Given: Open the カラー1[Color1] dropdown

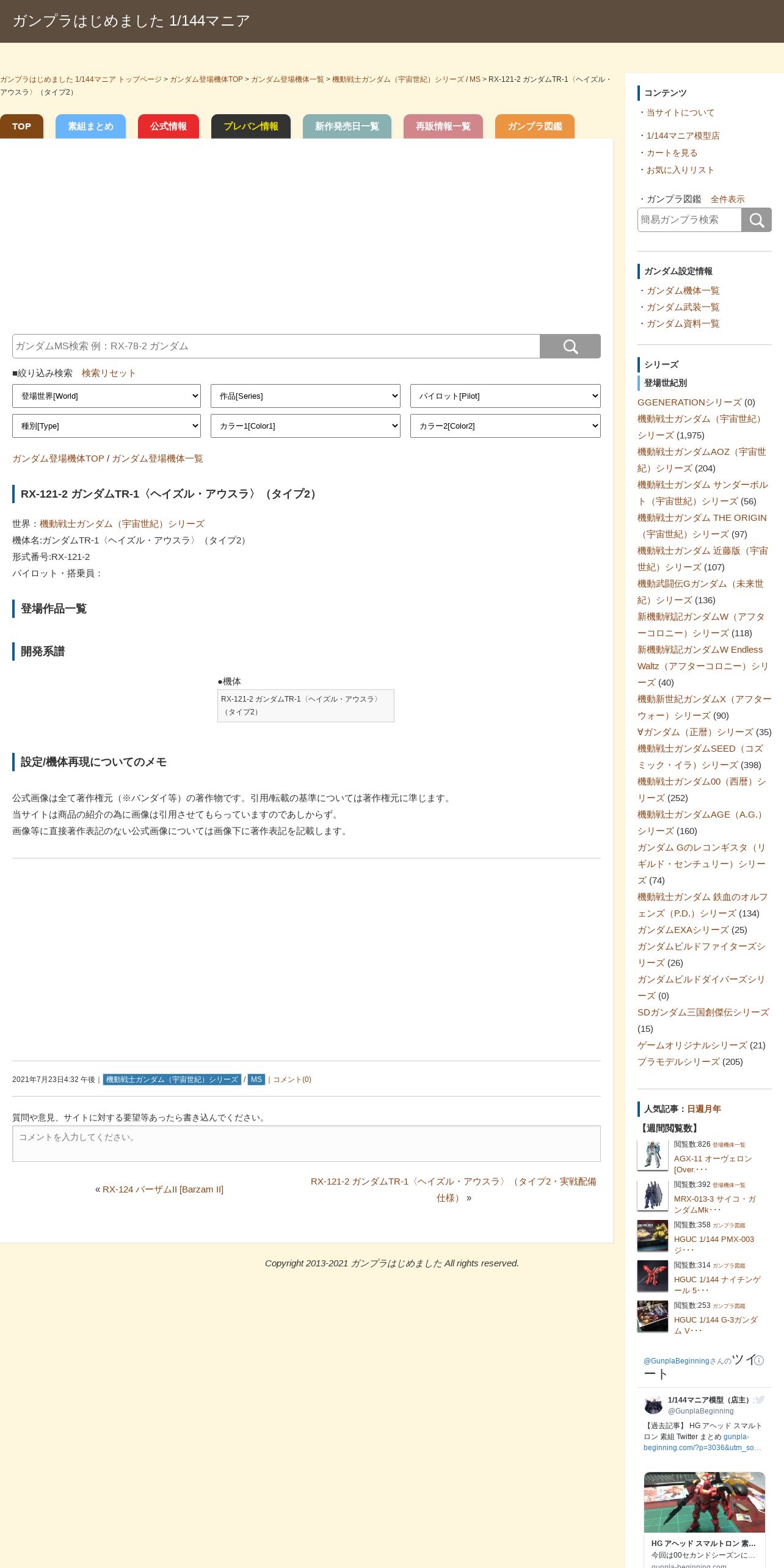Looking at the screenshot, I should point(305,426).
